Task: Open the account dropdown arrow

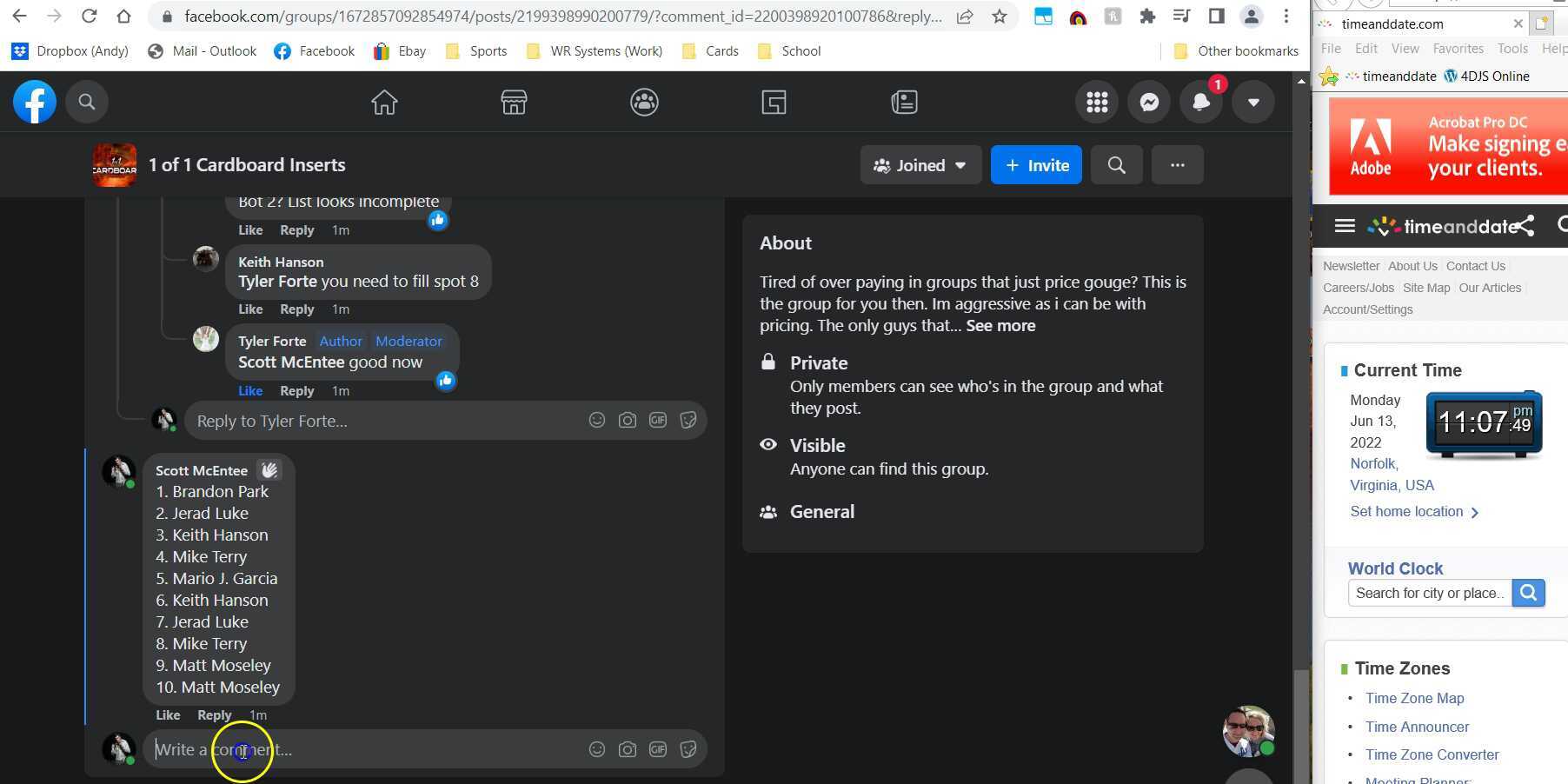Action: point(1253,103)
